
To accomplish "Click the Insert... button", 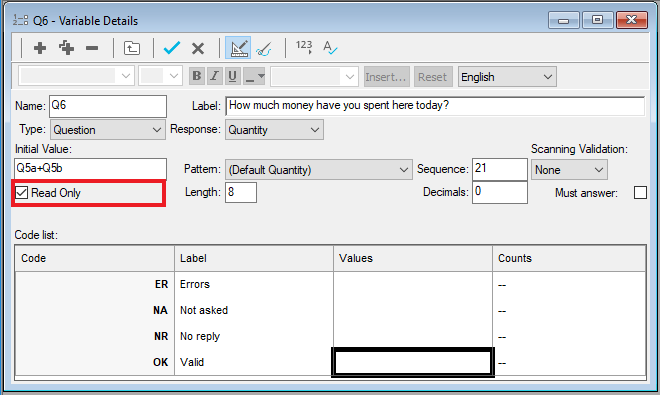I will (387, 77).
